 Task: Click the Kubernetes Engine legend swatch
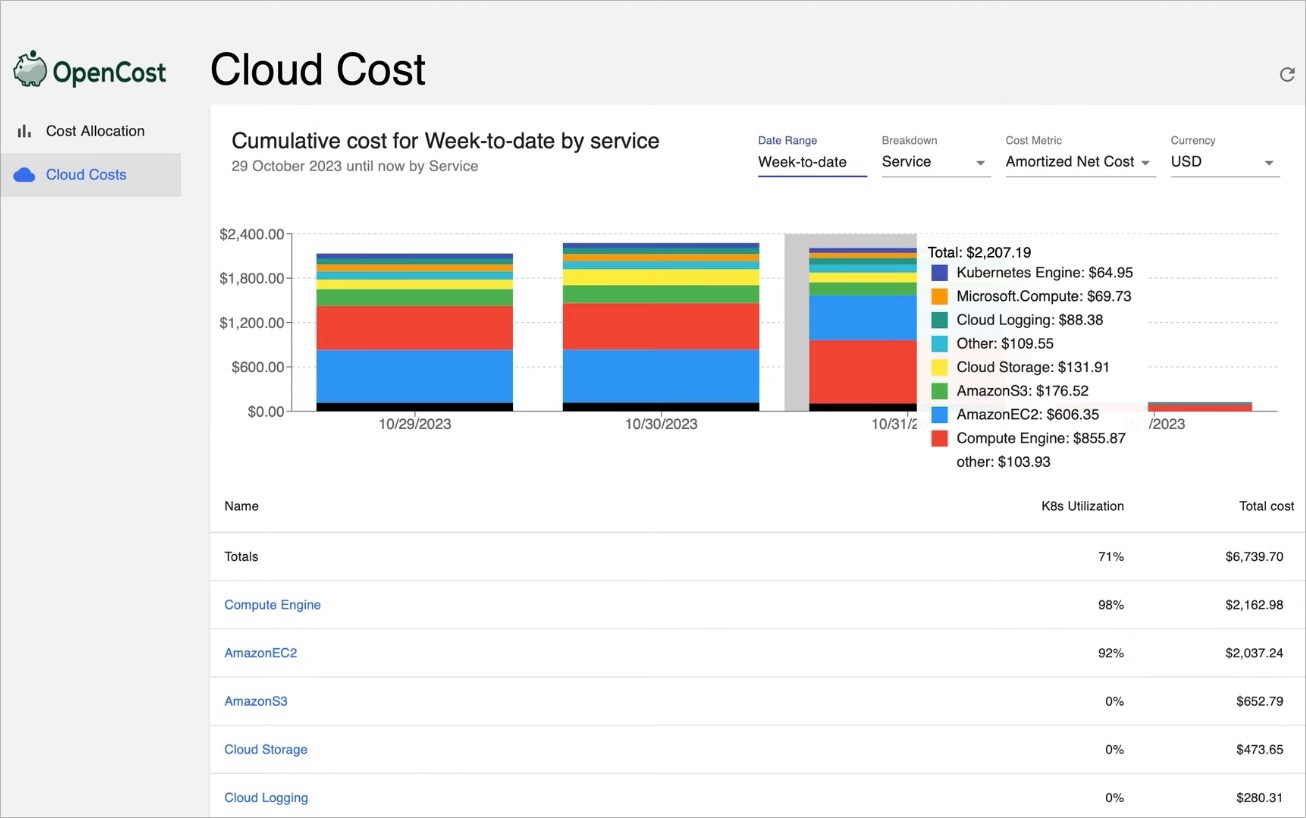point(939,272)
